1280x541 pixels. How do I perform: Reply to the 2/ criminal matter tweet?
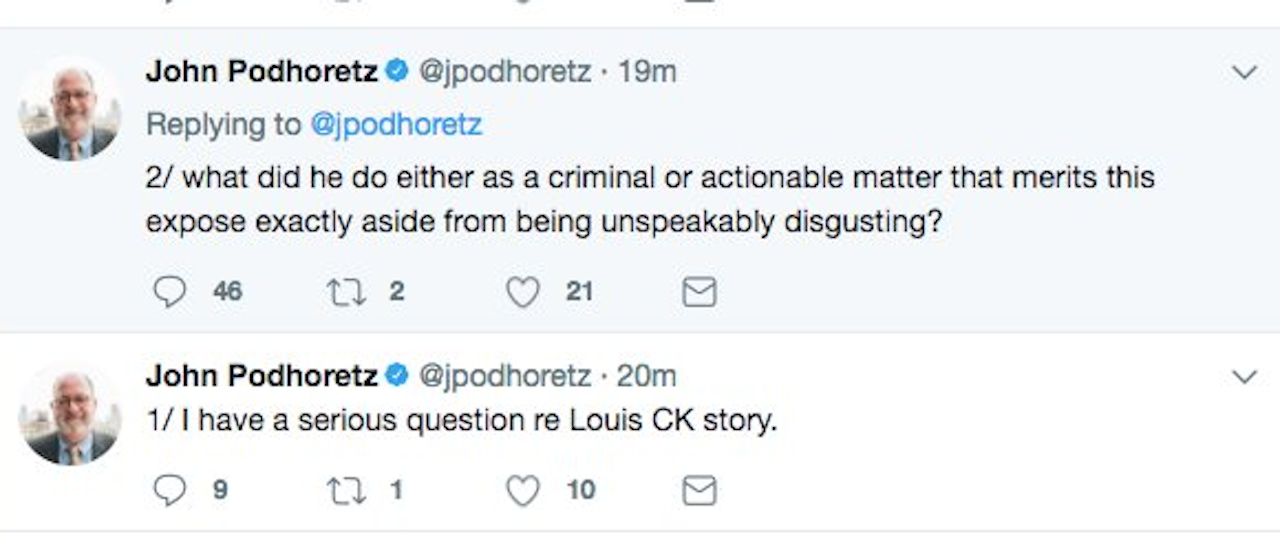[x=171, y=291]
